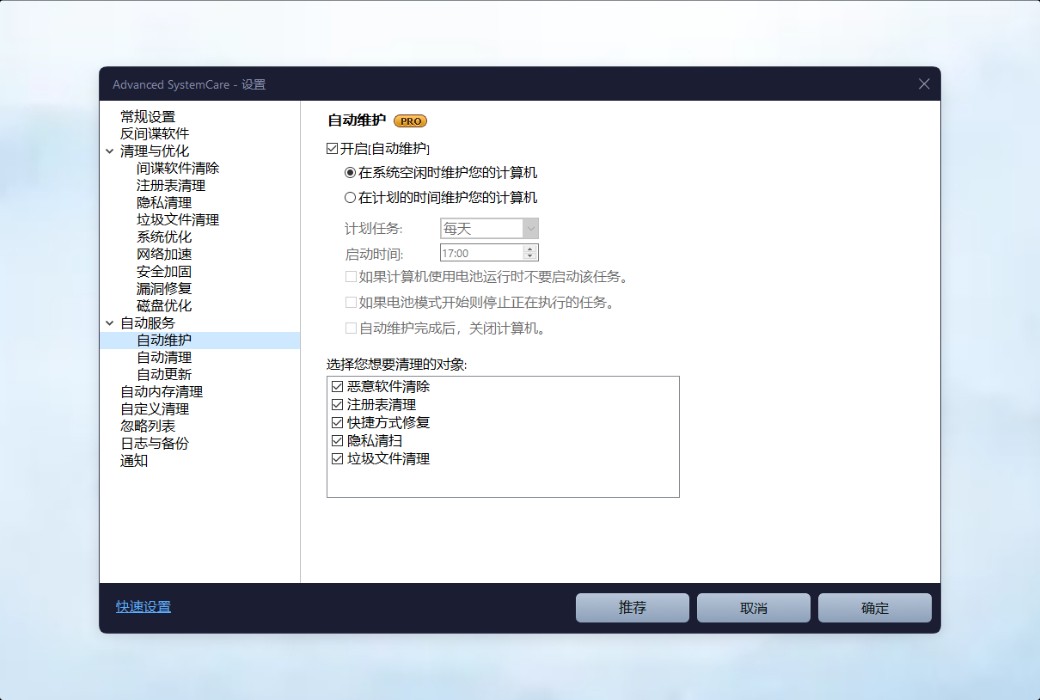Open 通知 settings
The width and height of the screenshot is (1040, 700).
(x=134, y=461)
